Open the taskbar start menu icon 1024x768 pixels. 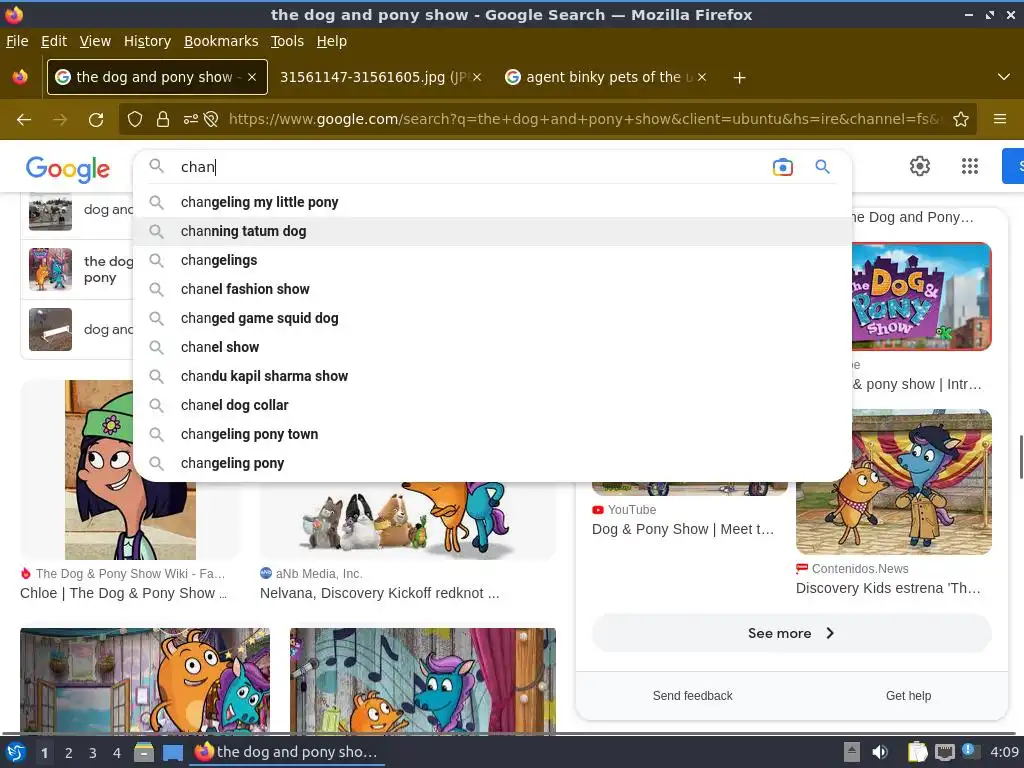pyautogui.click(x=16, y=752)
